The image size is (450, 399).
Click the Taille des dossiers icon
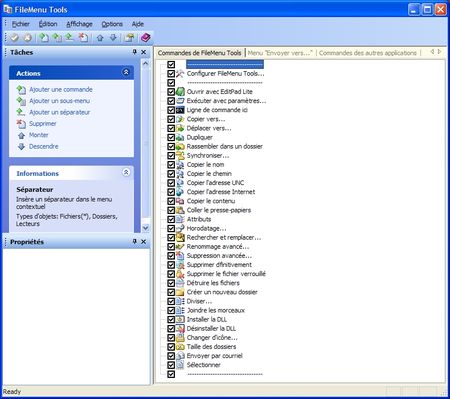point(180,347)
